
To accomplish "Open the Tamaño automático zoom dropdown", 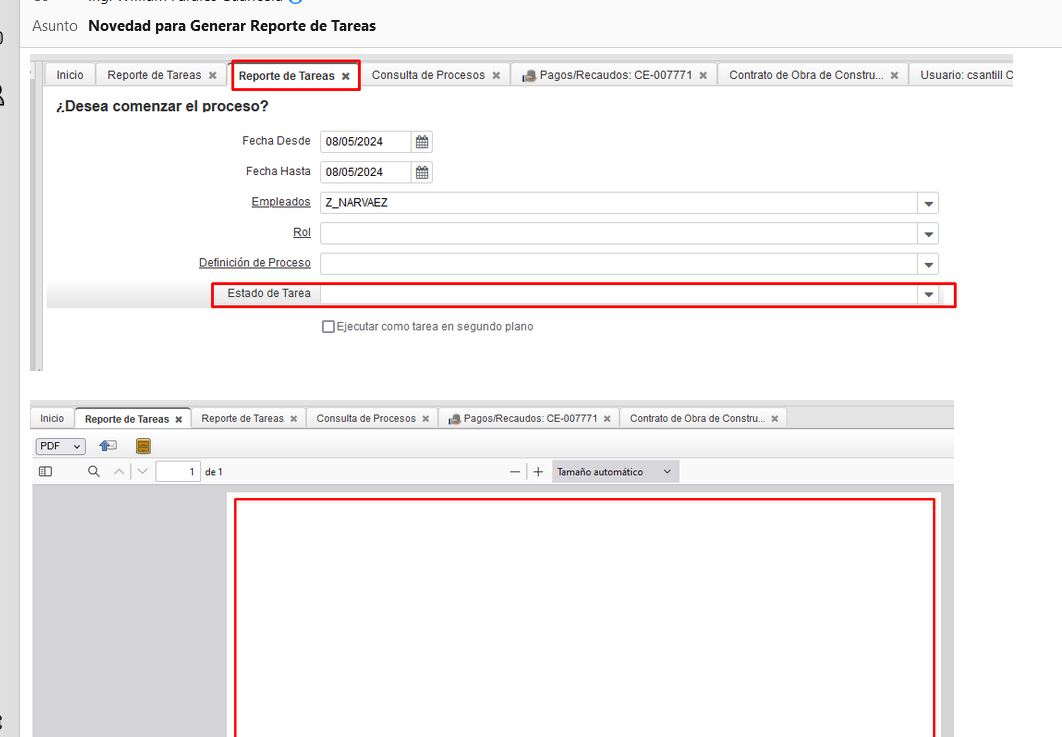I will (x=615, y=472).
